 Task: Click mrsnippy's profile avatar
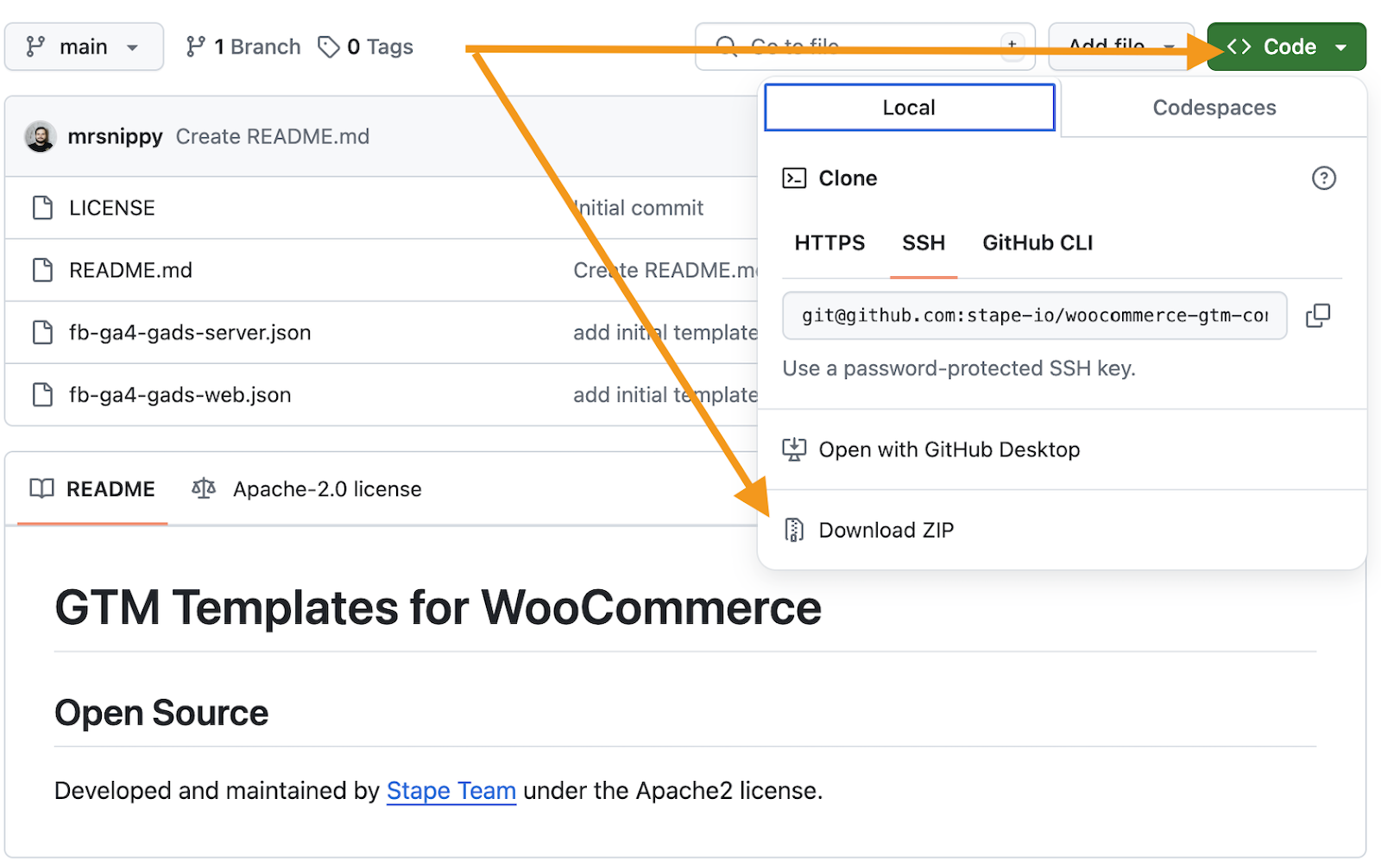pyautogui.click(x=40, y=136)
